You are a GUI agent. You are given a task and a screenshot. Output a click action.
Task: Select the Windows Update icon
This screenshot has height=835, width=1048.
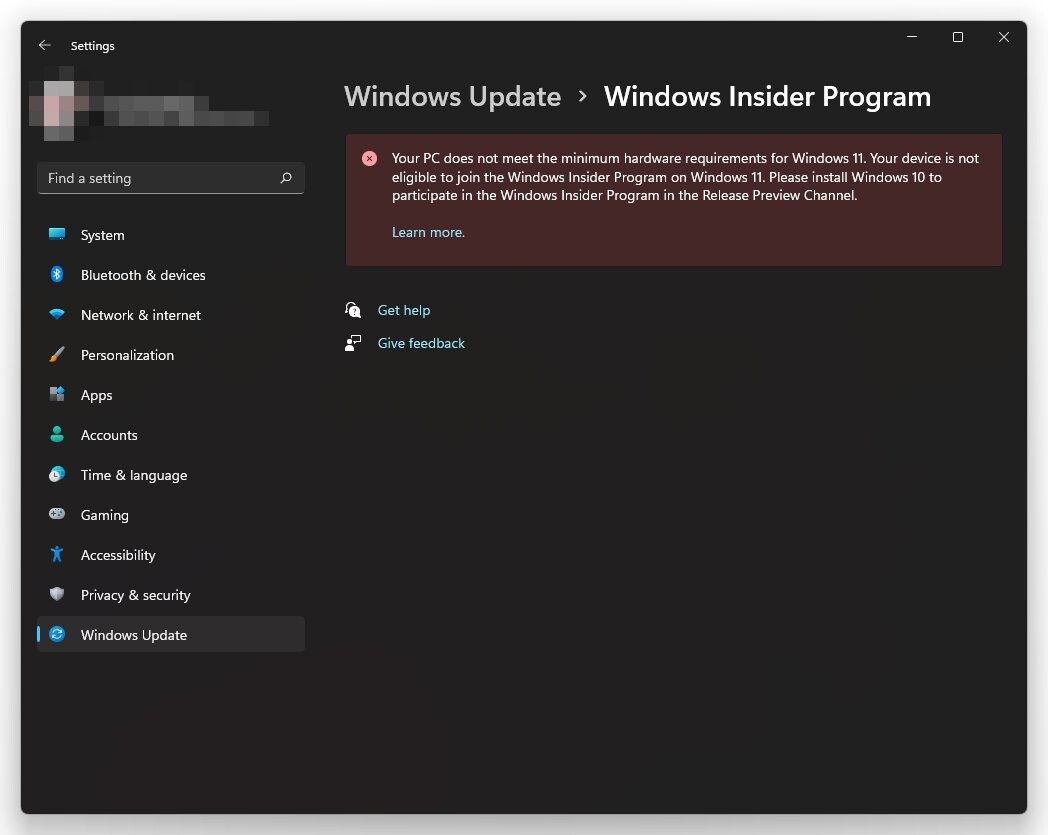pos(57,635)
